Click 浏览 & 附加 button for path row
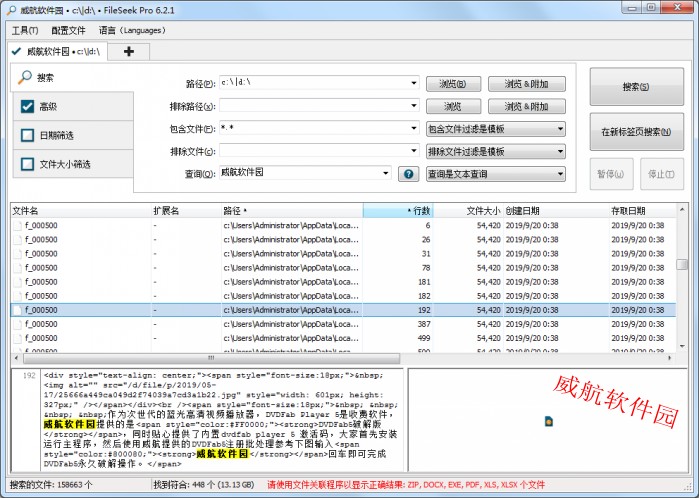 coord(527,84)
